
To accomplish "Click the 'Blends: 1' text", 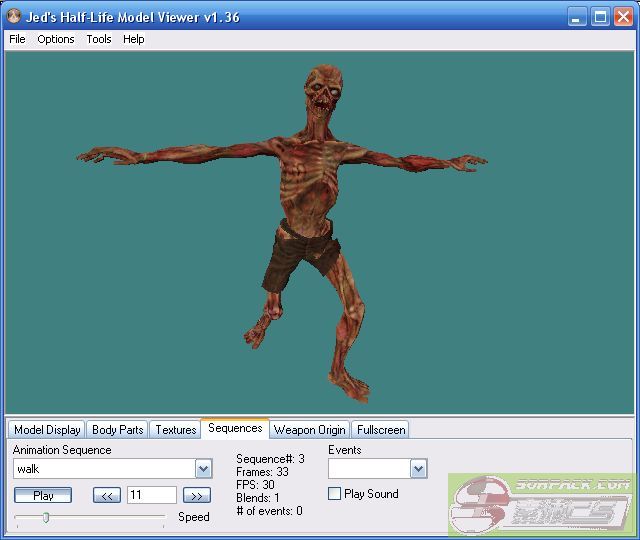I will click(258, 498).
